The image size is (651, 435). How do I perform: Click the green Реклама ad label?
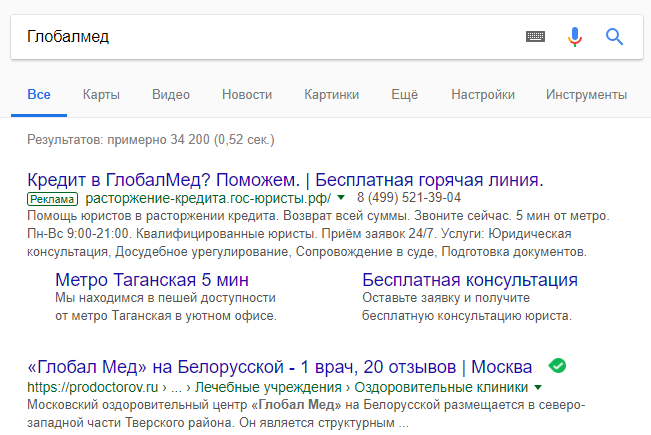[x=51, y=199]
